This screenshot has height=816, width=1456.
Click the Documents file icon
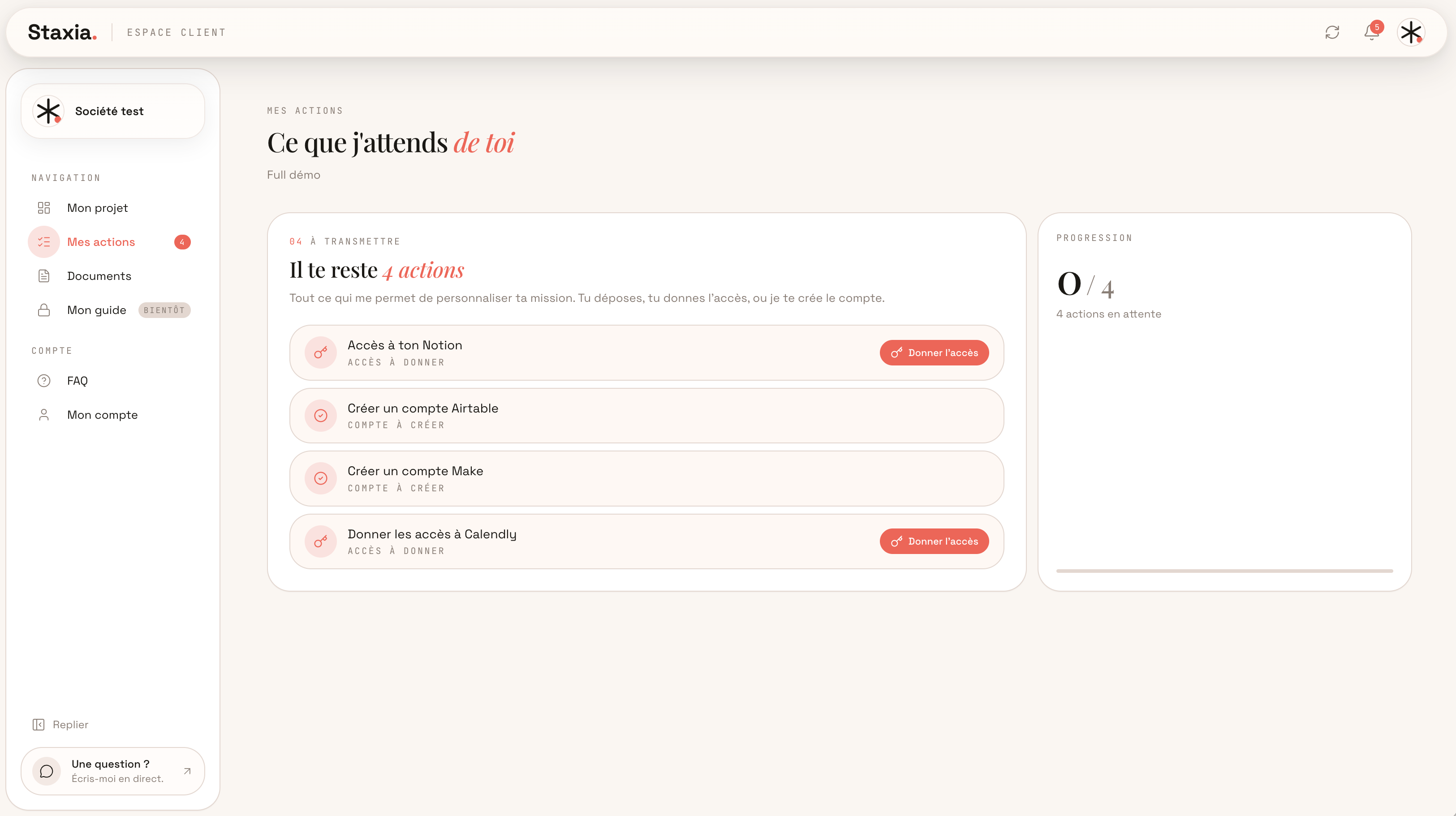point(43,276)
